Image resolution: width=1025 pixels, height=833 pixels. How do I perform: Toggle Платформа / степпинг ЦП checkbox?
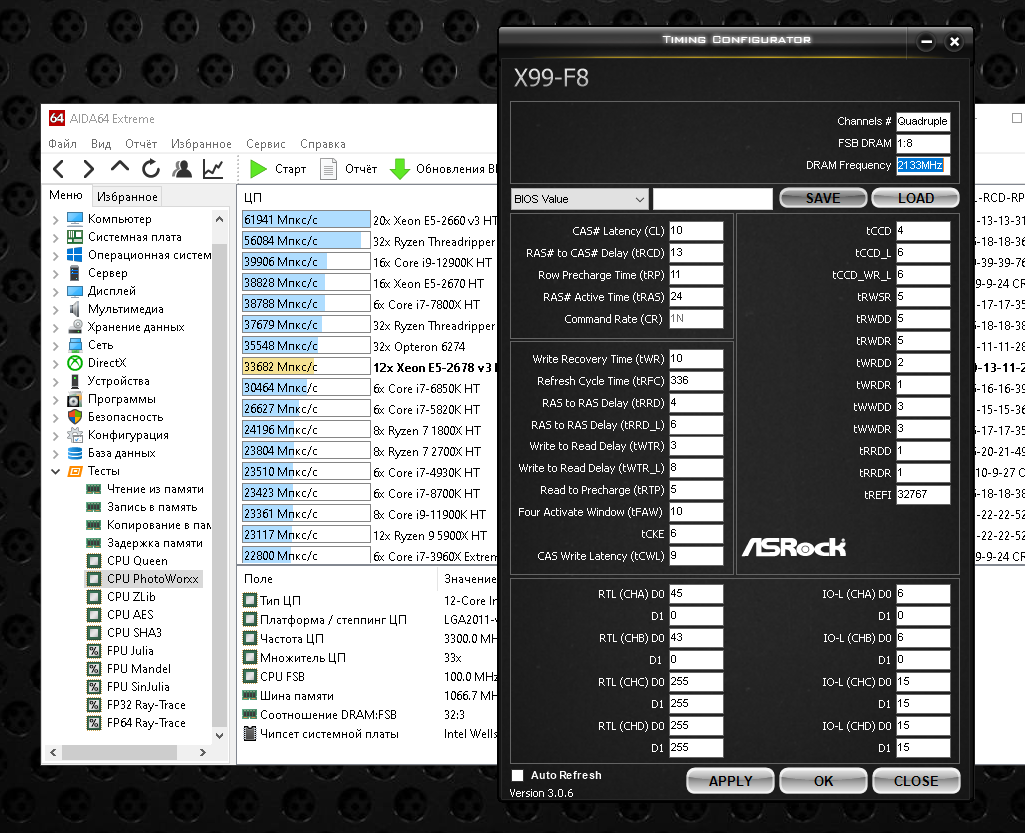point(250,619)
